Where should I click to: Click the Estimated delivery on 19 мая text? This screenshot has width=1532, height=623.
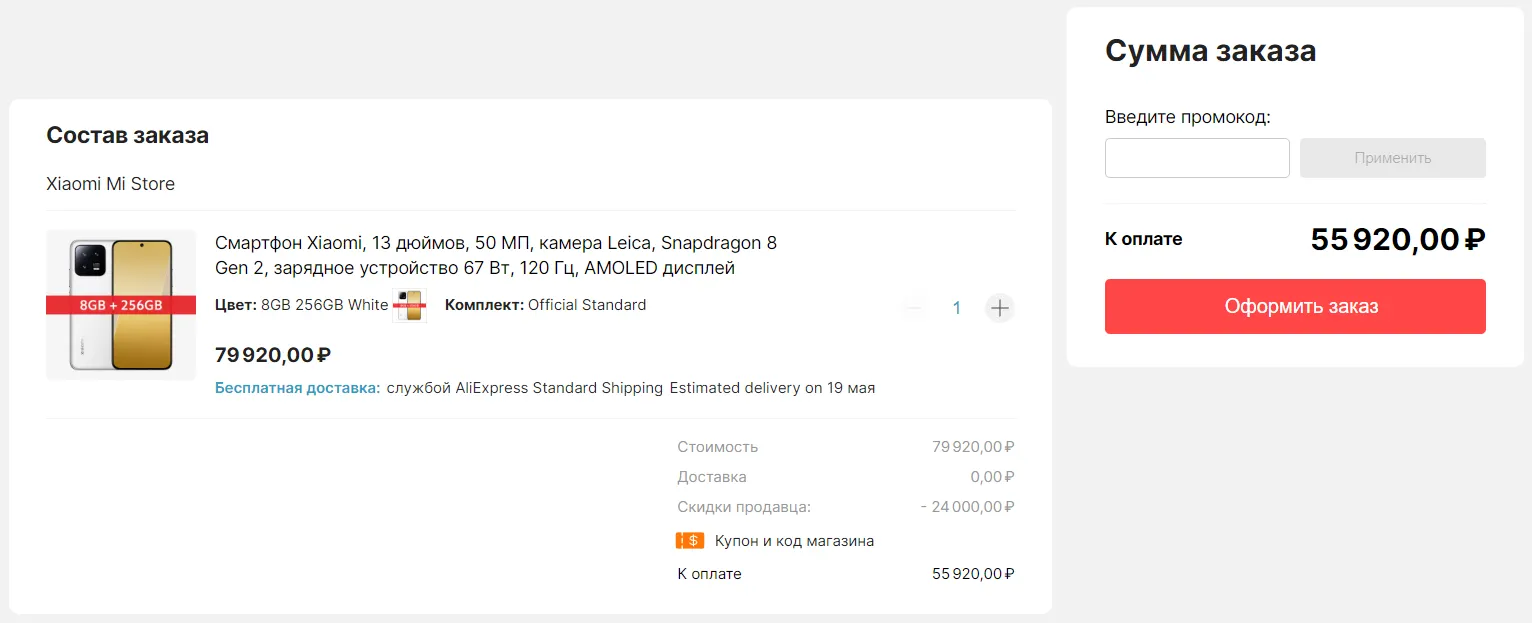click(772, 388)
